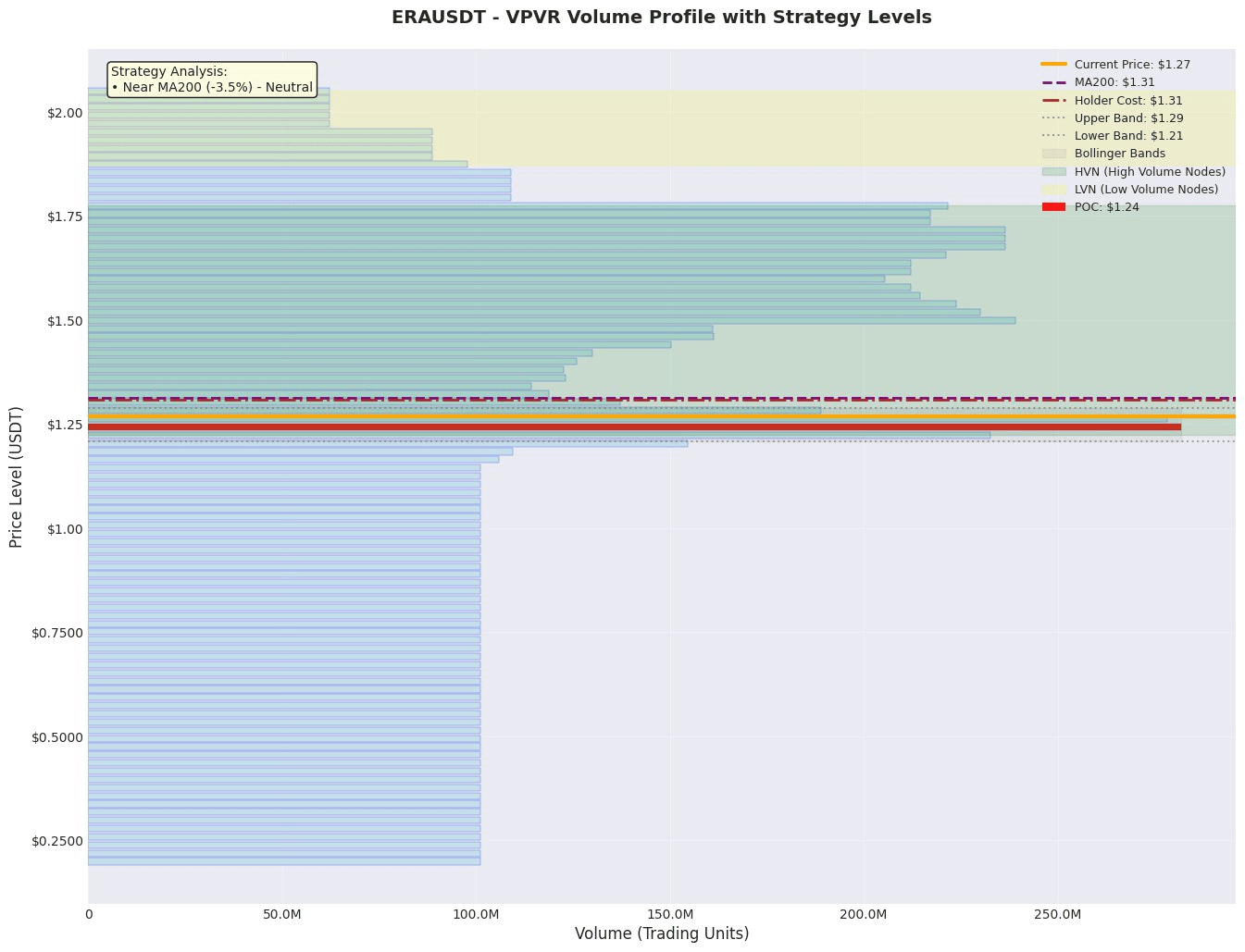Click the x-axis tick label 150.0M
This screenshot has height=952, width=1245.
point(670,914)
